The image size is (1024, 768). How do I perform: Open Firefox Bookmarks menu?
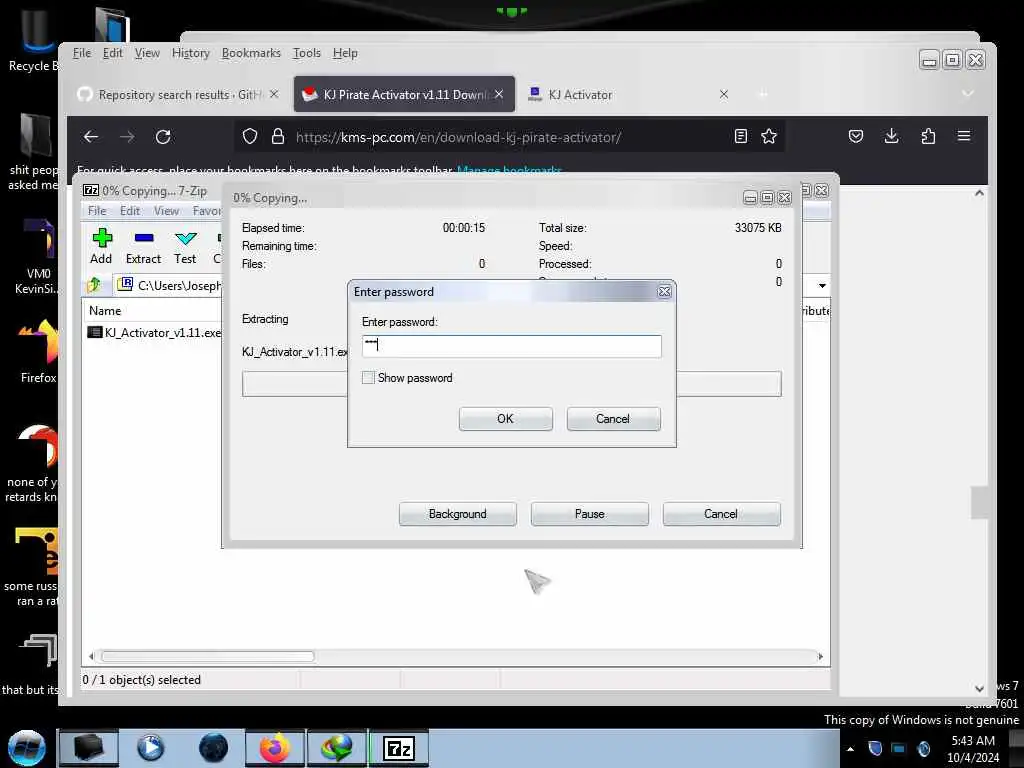coord(251,53)
